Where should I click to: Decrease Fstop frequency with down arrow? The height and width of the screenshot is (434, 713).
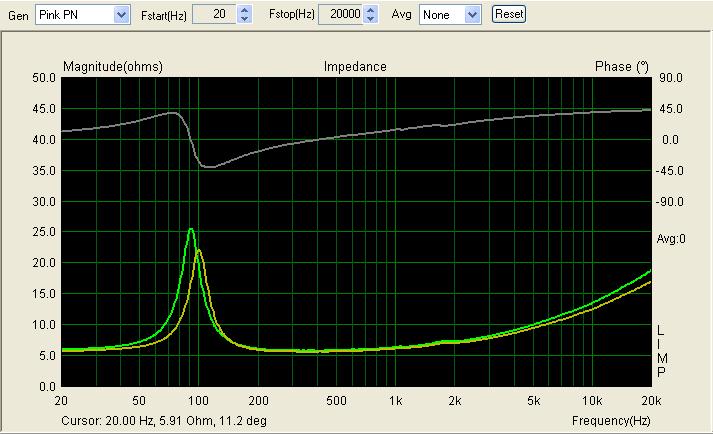coord(371,19)
